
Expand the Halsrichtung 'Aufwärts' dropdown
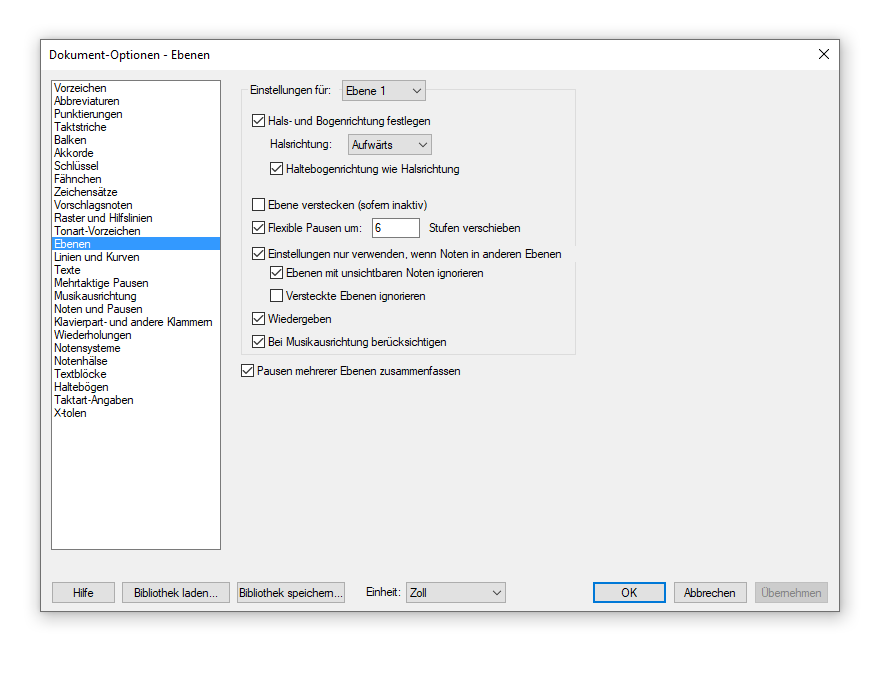click(390, 145)
